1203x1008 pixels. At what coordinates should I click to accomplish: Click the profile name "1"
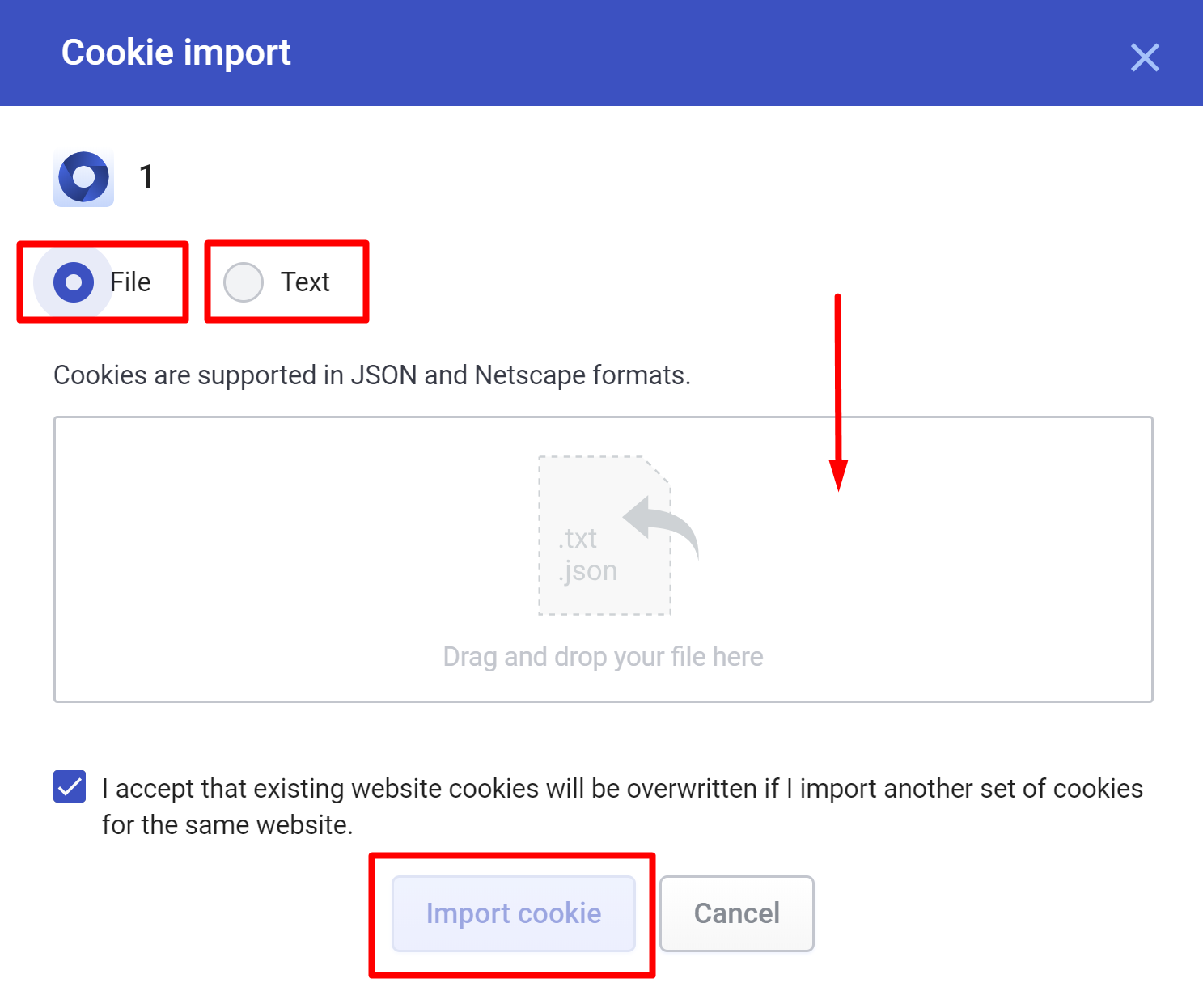[x=146, y=176]
